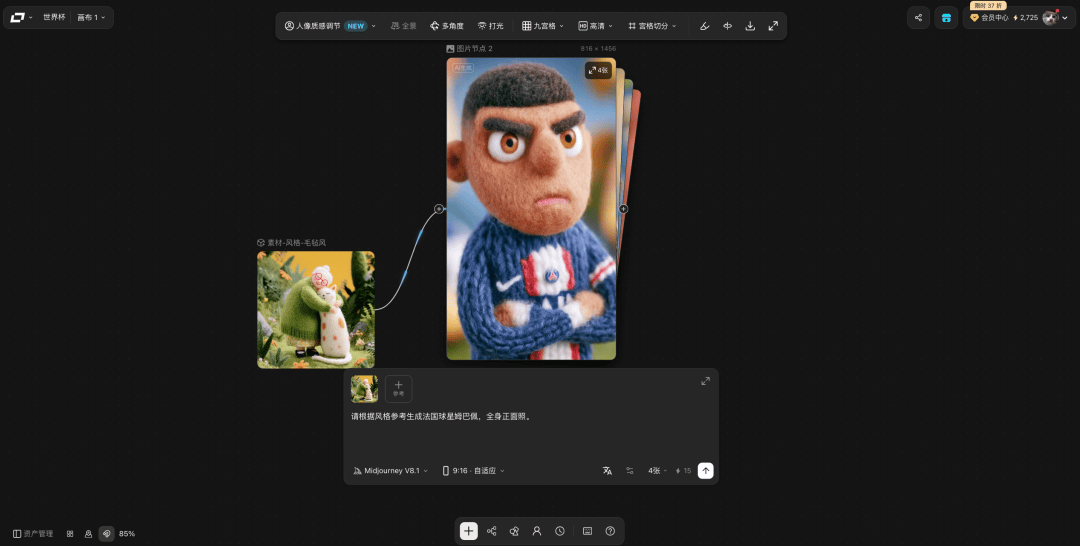This screenshot has width=1080, height=546.
Task: Open history with the clock icon
Action: coord(560,531)
